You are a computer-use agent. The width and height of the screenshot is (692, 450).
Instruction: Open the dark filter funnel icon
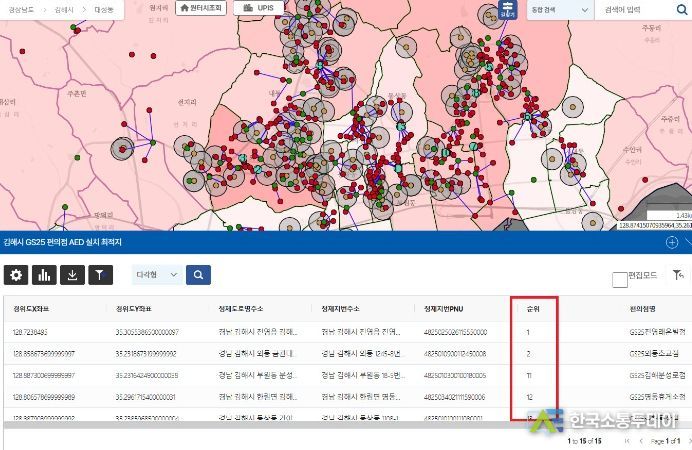click(101, 275)
